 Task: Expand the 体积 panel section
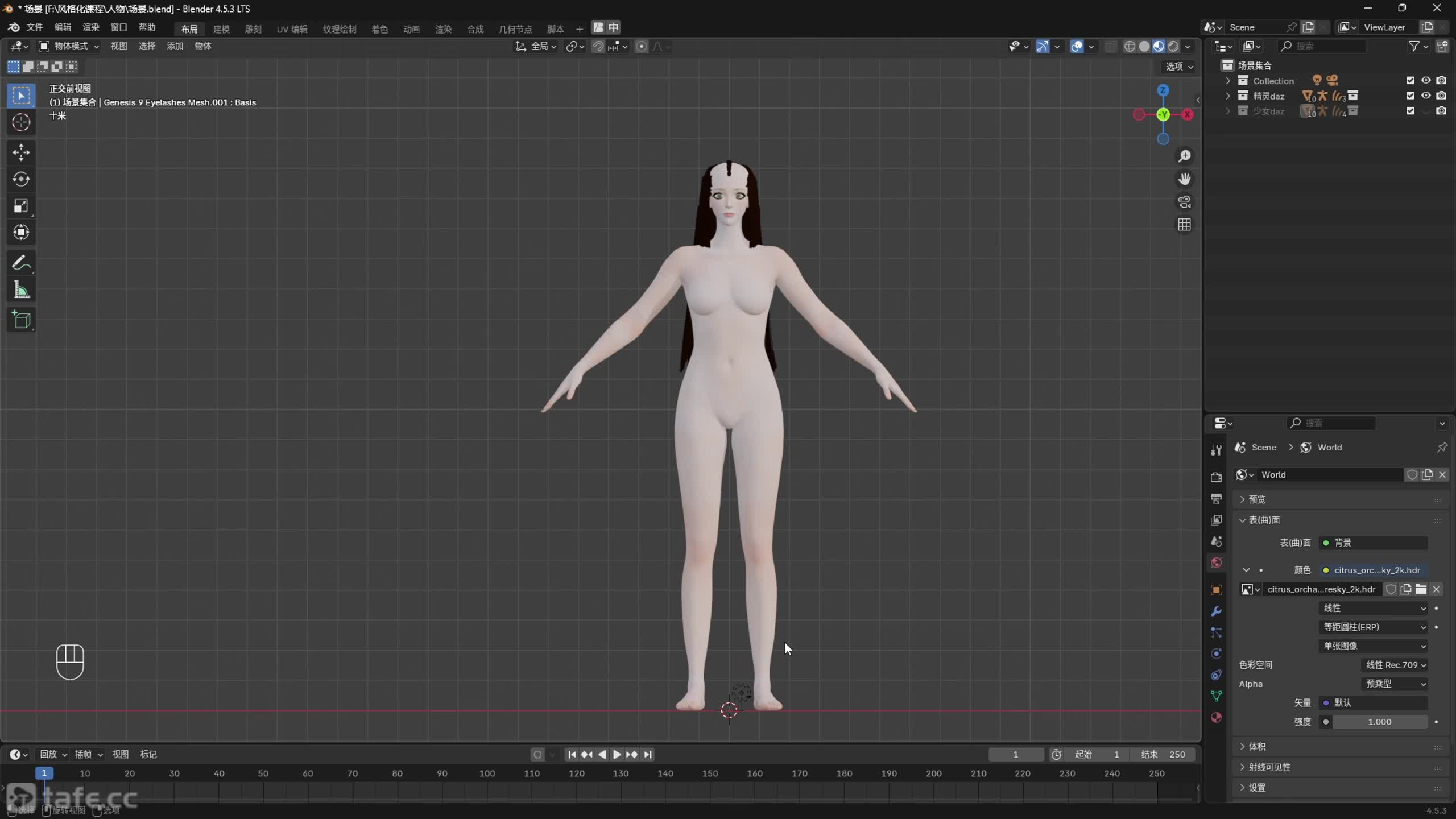coord(1257,746)
